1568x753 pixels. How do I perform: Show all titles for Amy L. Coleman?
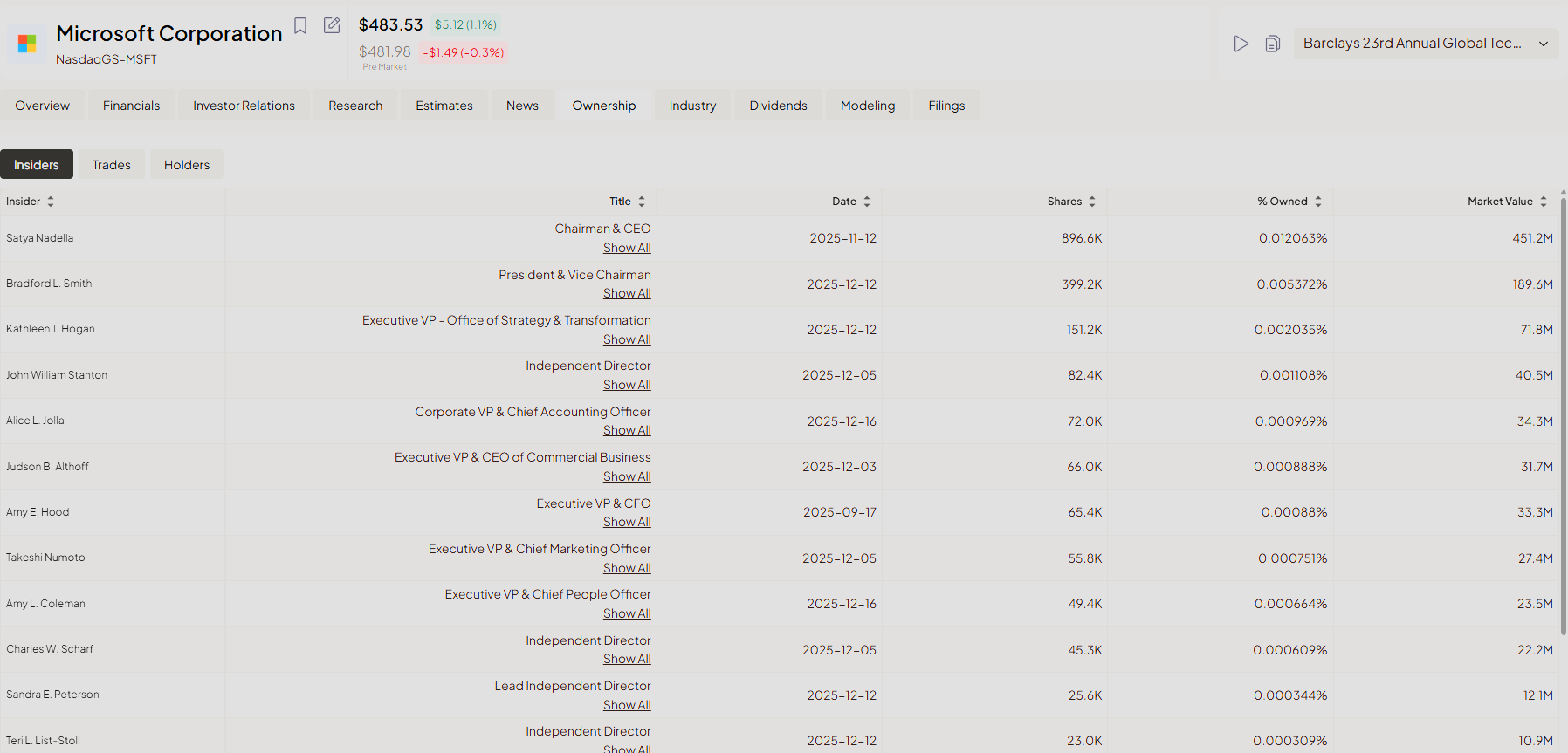click(x=627, y=613)
